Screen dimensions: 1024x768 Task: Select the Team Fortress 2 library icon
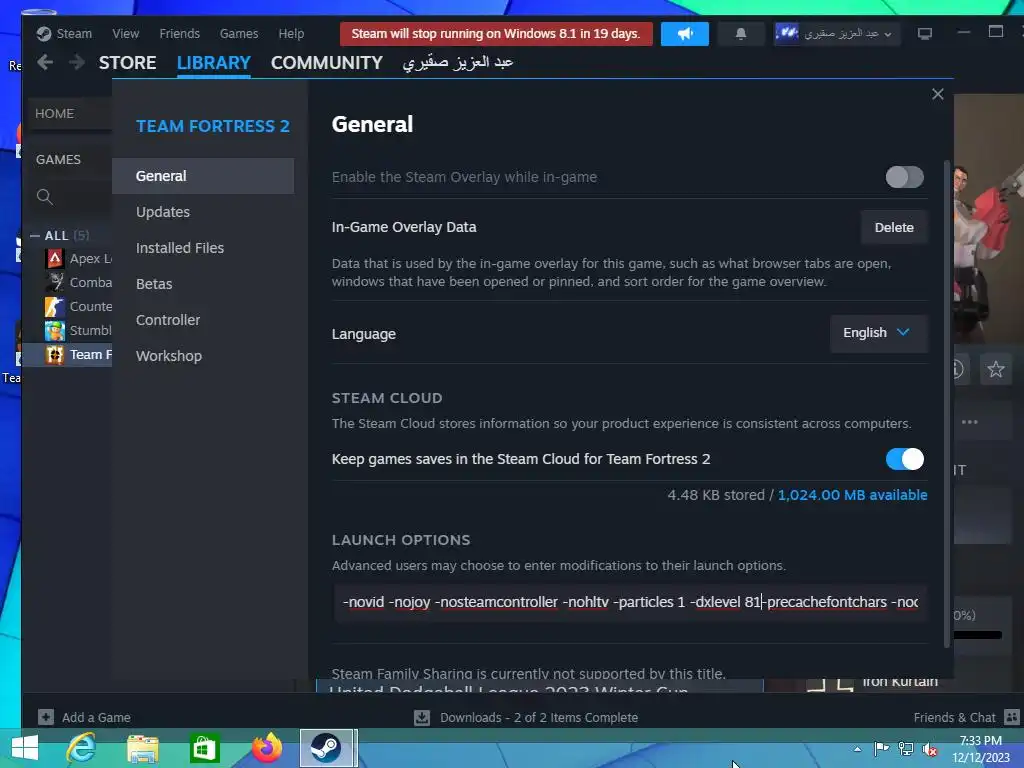click(55, 355)
